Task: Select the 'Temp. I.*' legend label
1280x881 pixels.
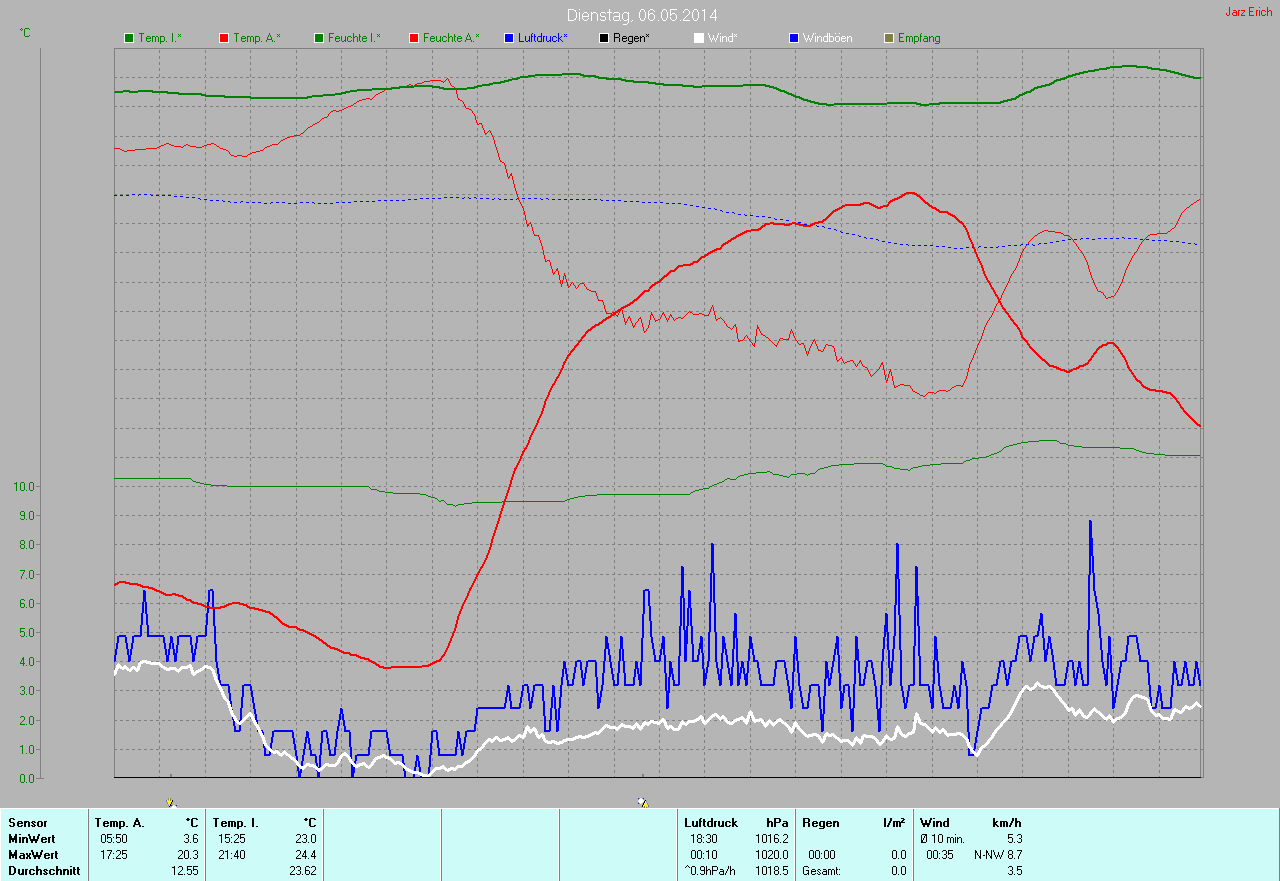Action: click(160, 38)
